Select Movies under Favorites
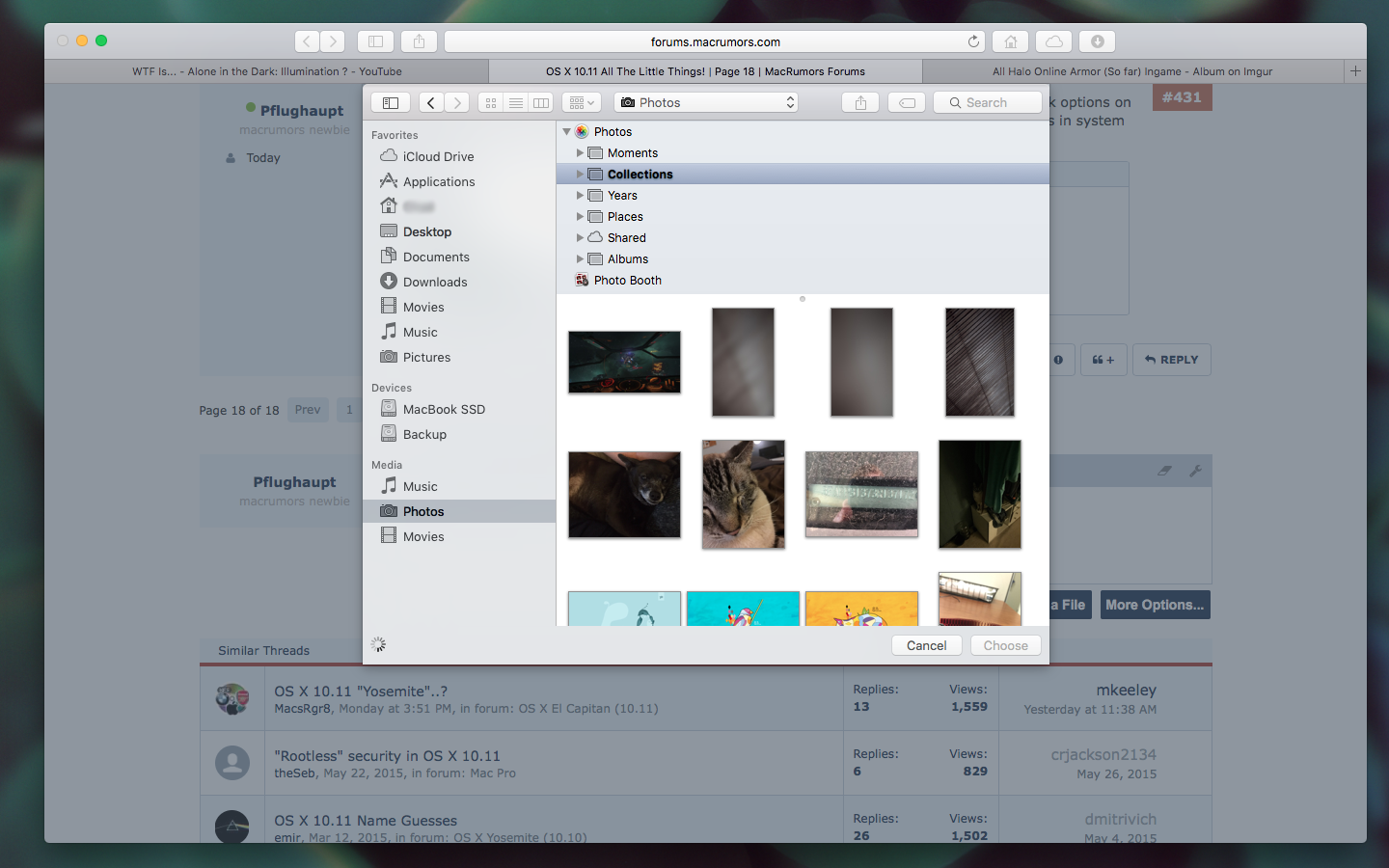Image resolution: width=1389 pixels, height=868 pixels. point(459,307)
